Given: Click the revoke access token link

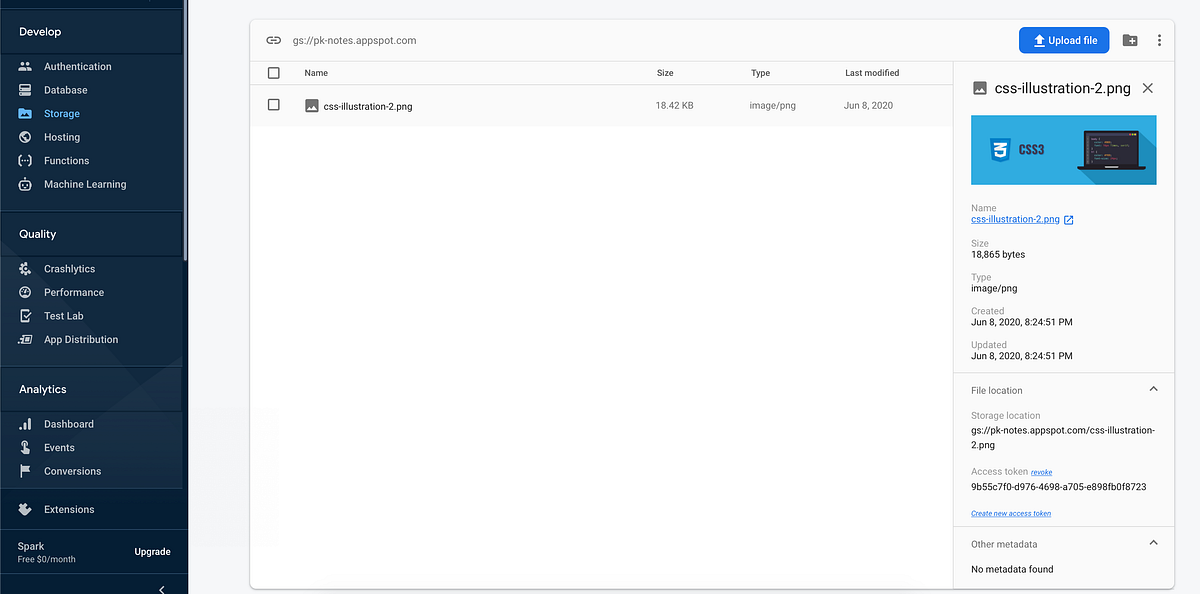Looking at the screenshot, I should click(x=1042, y=473).
